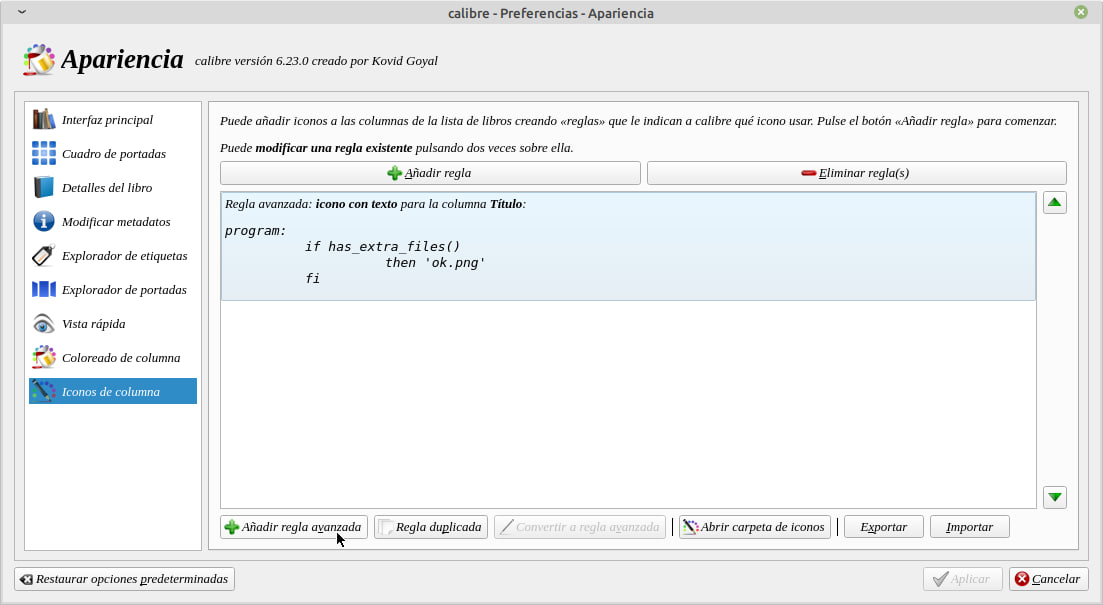Switch to Explorador de etiquetas section

pyautogui.click(x=113, y=255)
